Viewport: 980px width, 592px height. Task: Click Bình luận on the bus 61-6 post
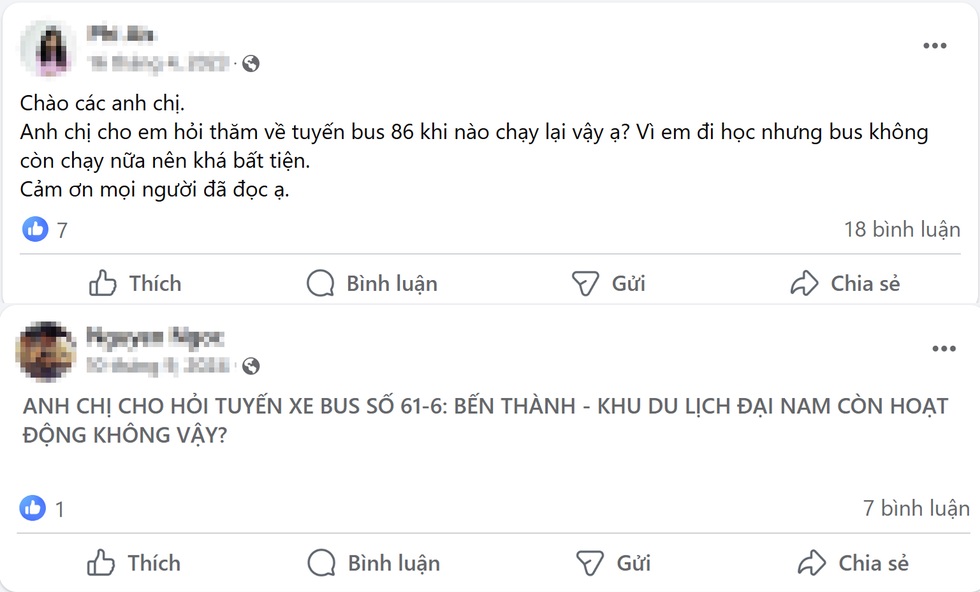coord(373,563)
